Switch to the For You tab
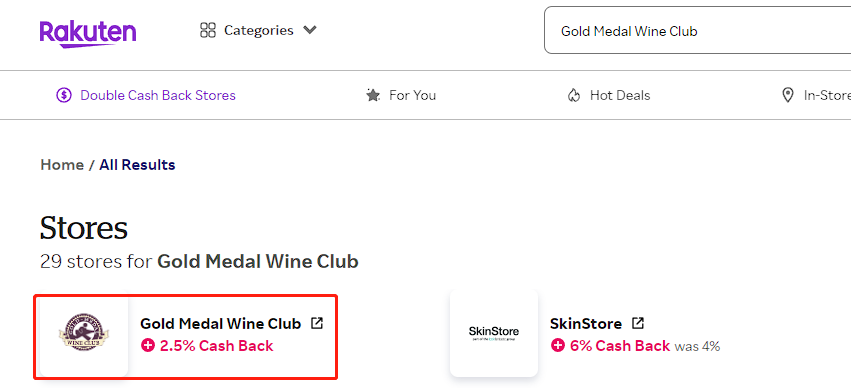This screenshot has width=851, height=388. tap(401, 96)
